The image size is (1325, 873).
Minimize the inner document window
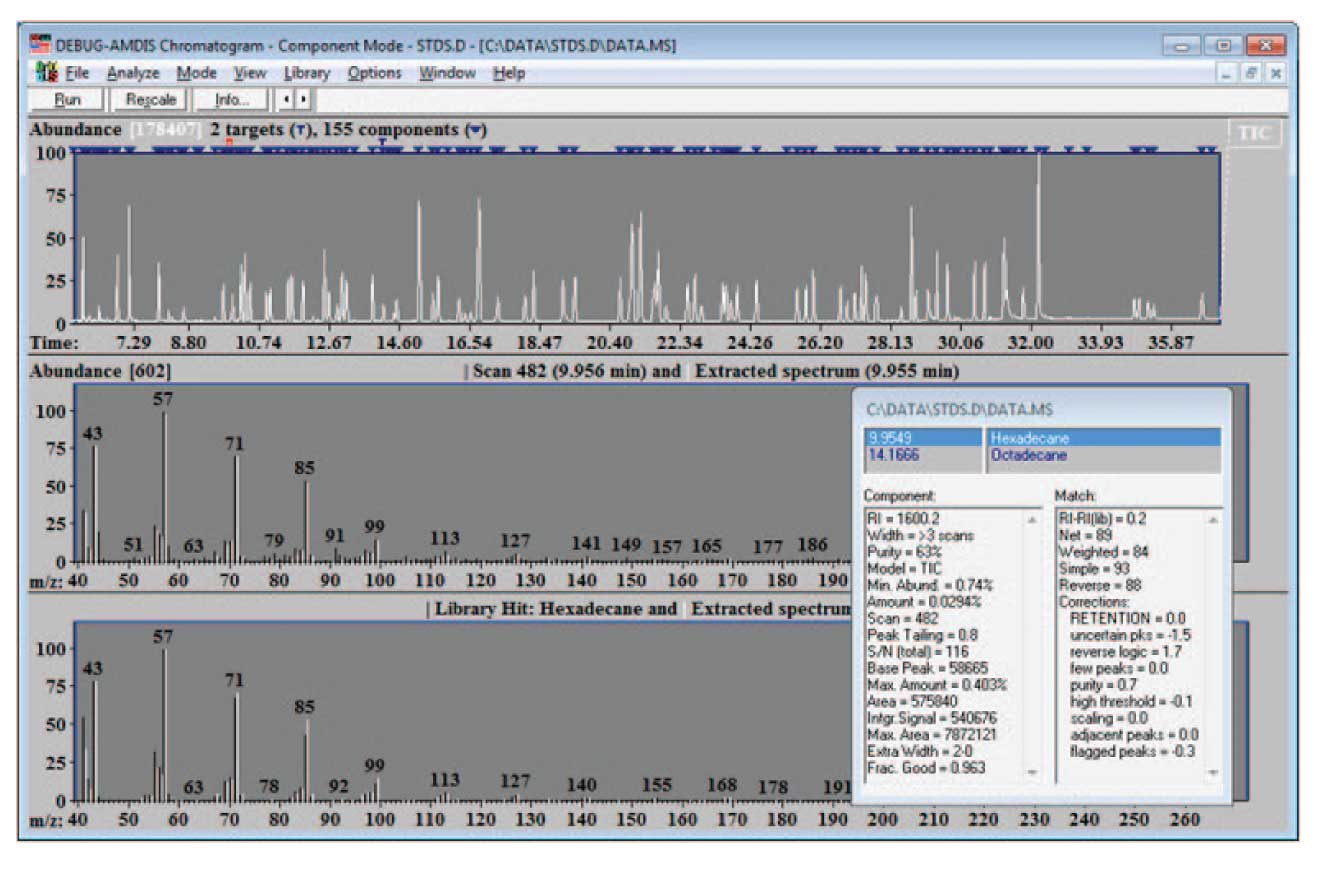1227,73
